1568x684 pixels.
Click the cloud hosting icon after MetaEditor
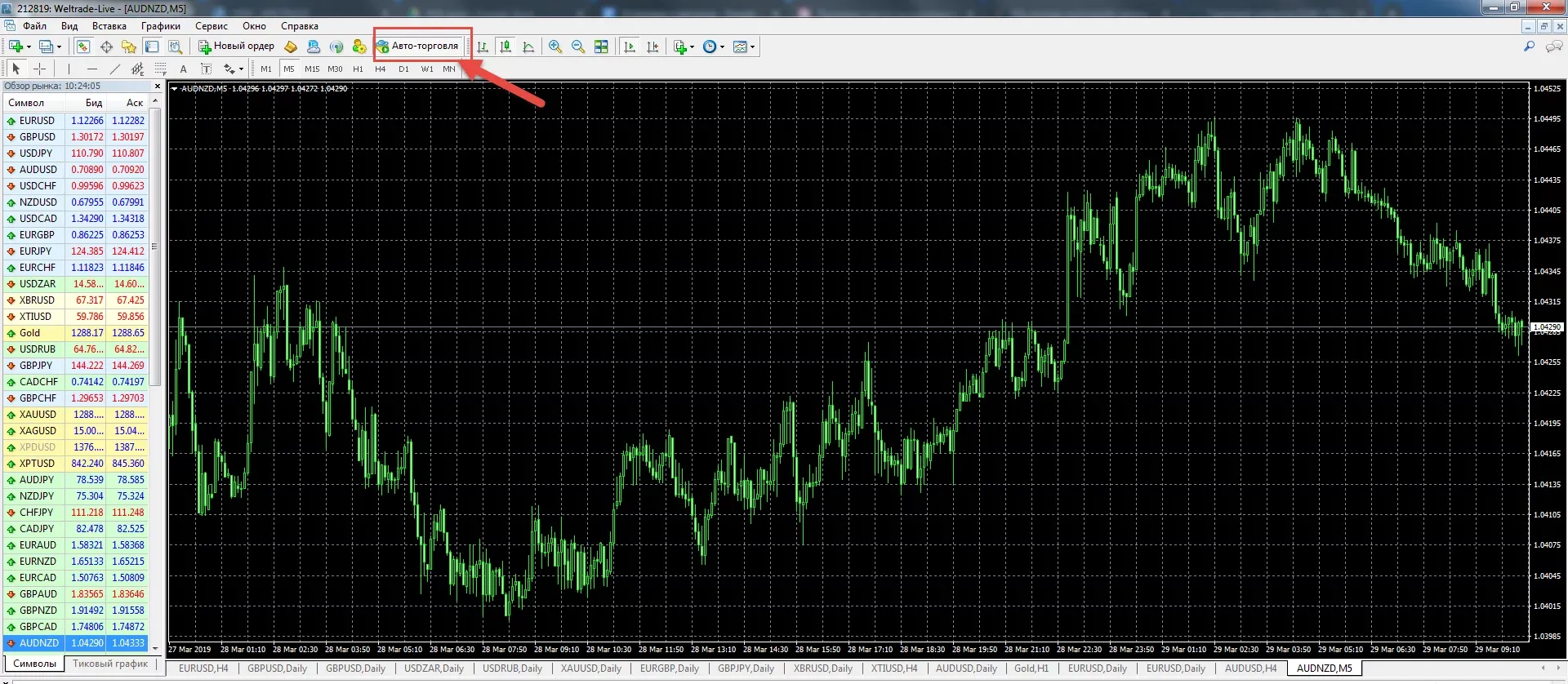tap(314, 47)
